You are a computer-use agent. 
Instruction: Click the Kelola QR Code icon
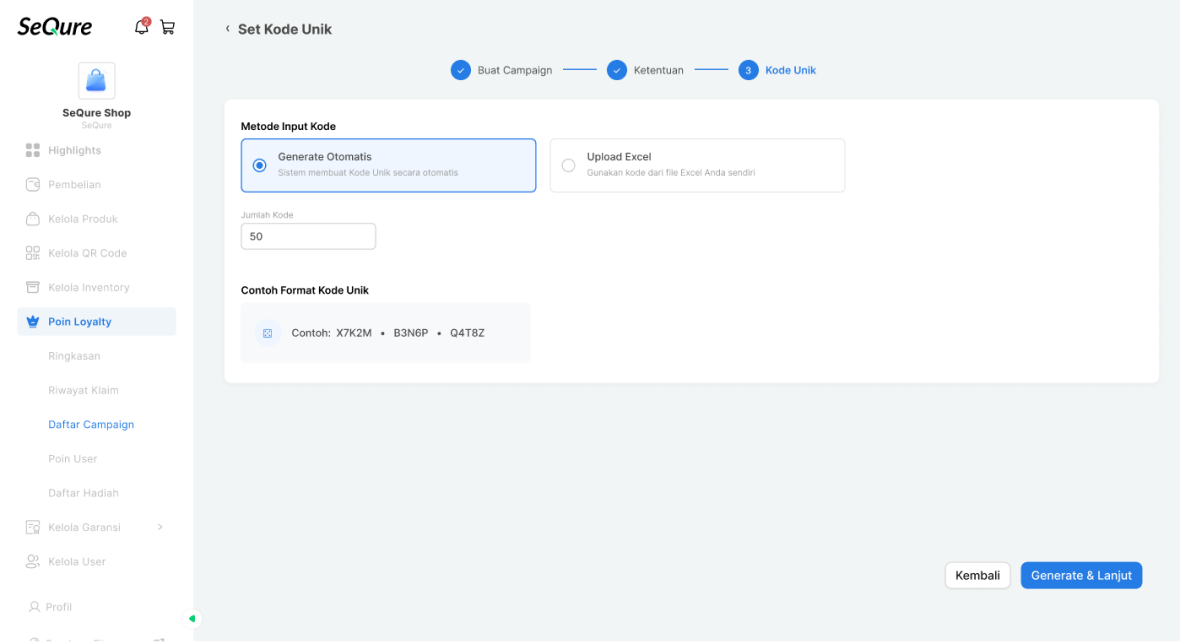(x=32, y=253)
